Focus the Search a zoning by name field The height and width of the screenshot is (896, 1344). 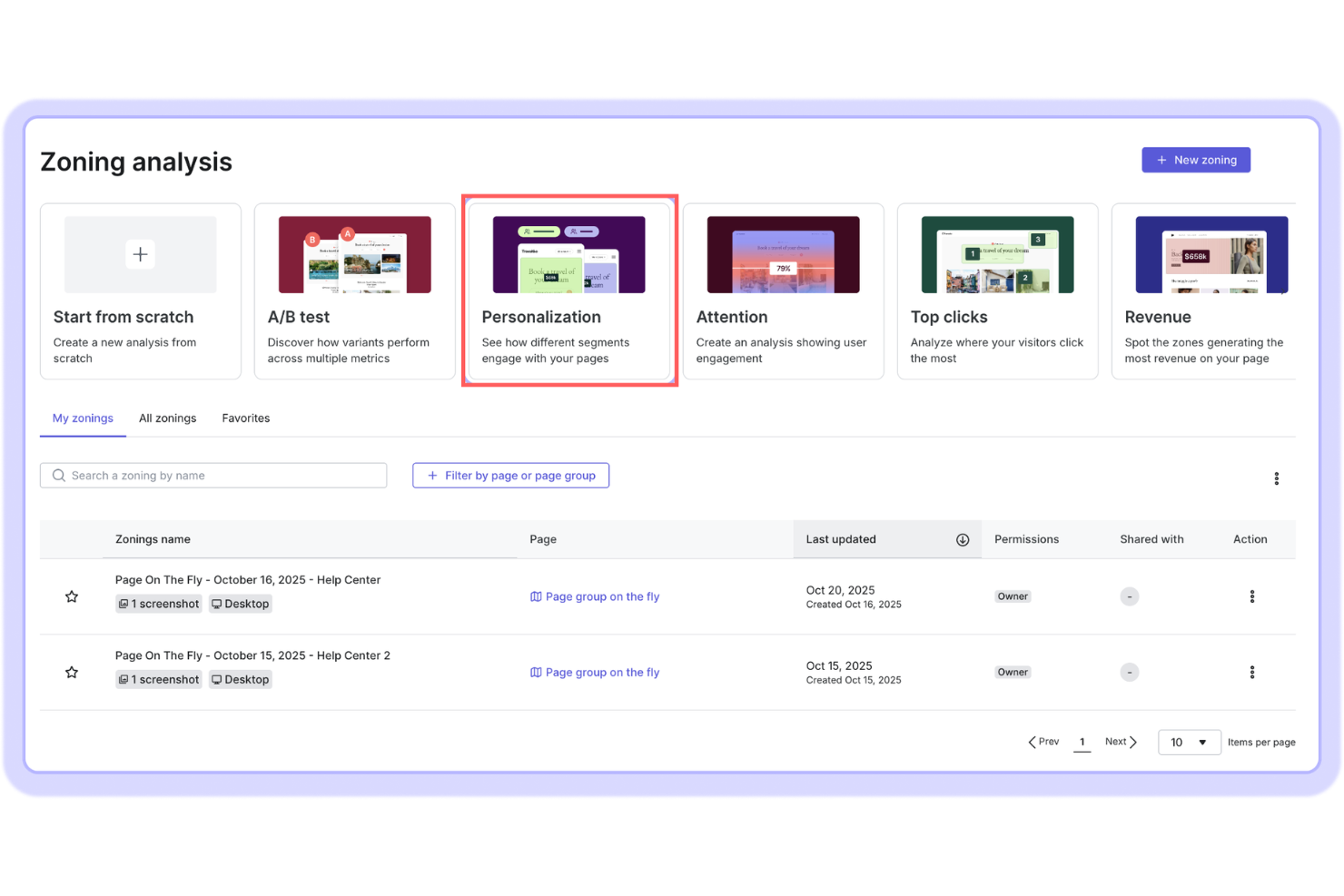213,476
